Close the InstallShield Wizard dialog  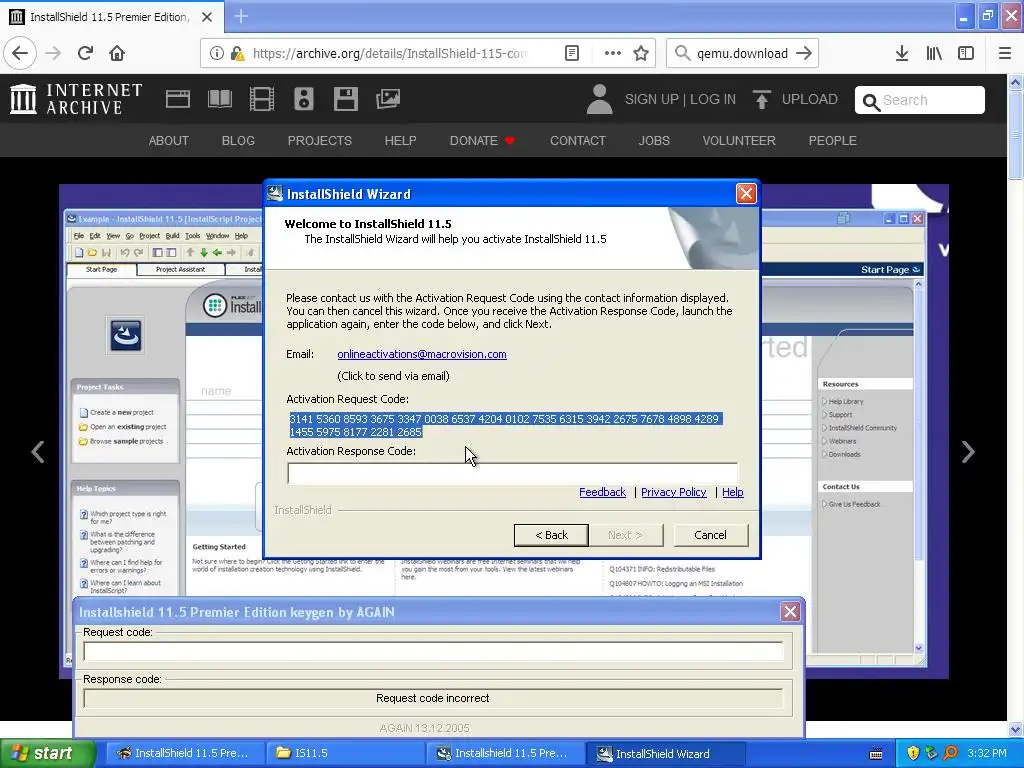[746, 194]
